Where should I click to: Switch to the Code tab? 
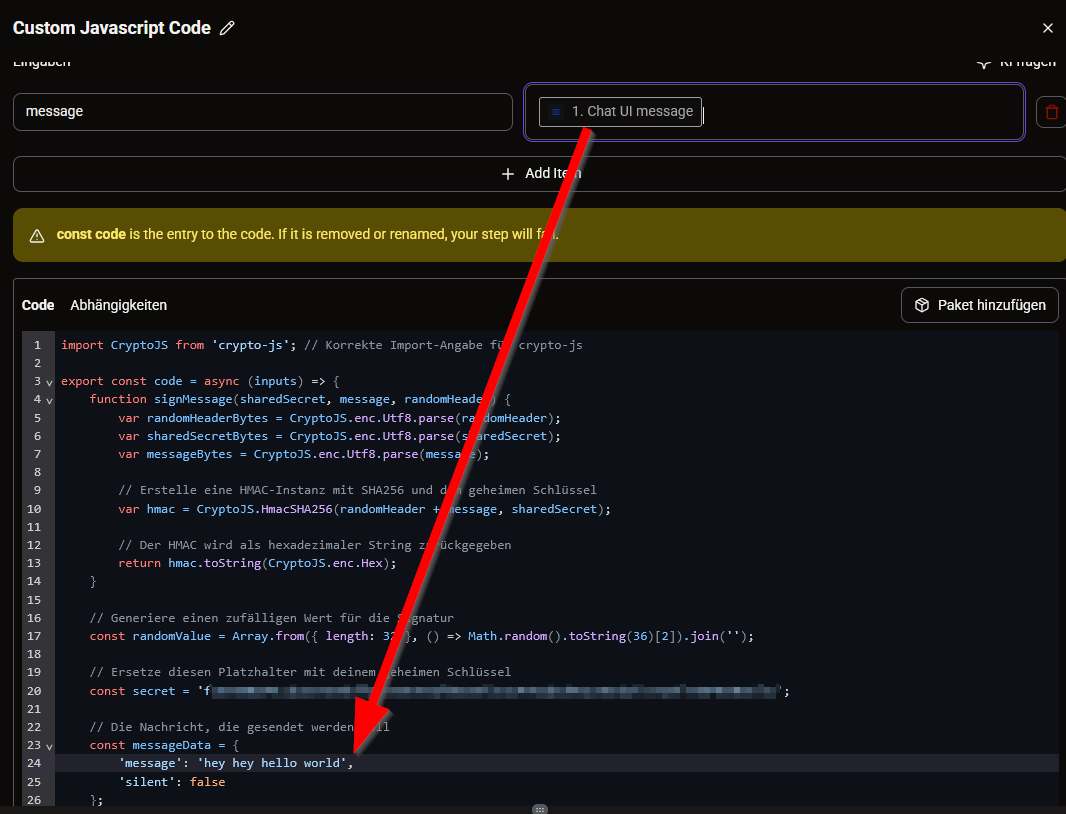(x=38, y=305)
